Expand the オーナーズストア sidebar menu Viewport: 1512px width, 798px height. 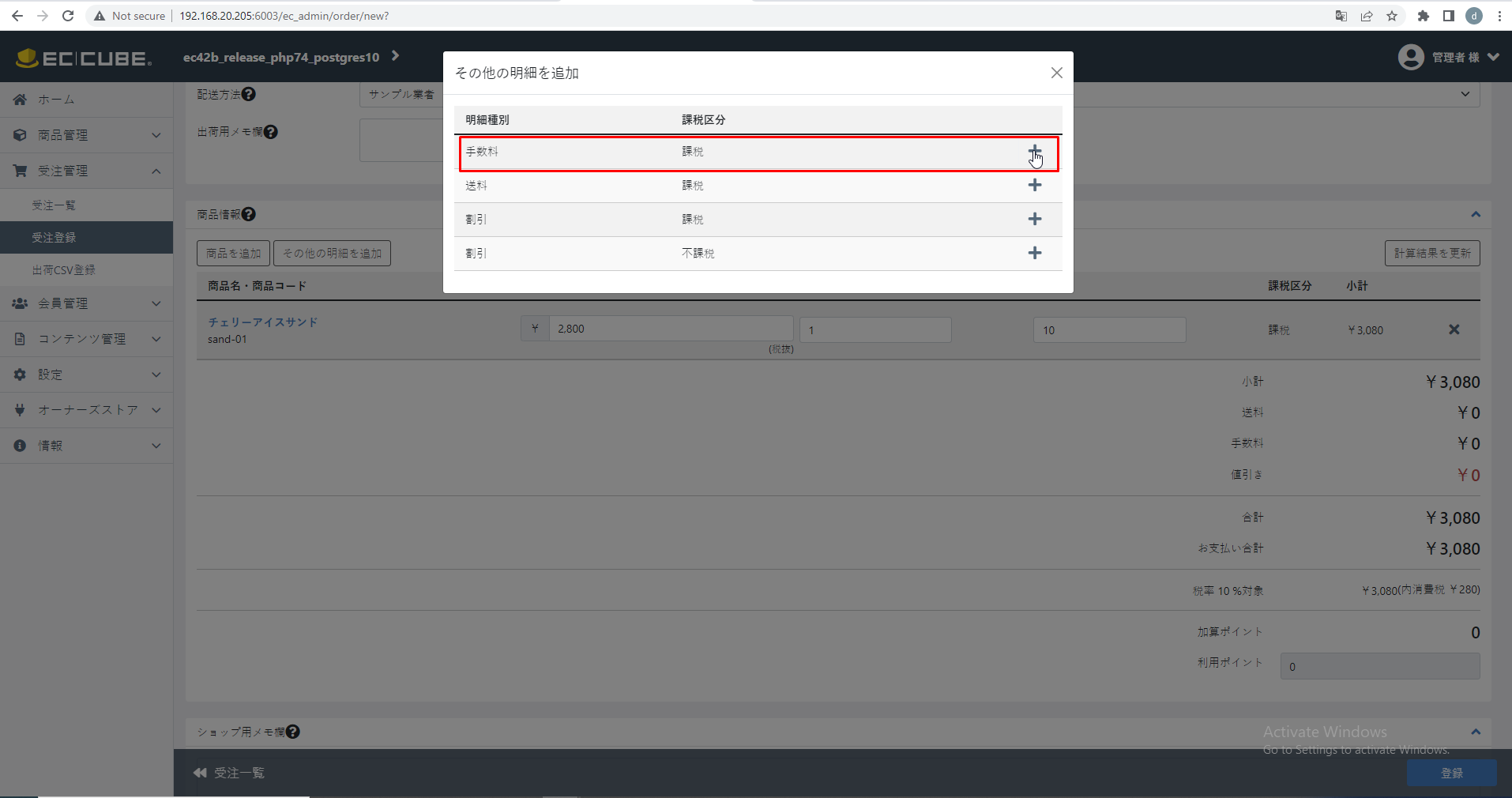86,410
